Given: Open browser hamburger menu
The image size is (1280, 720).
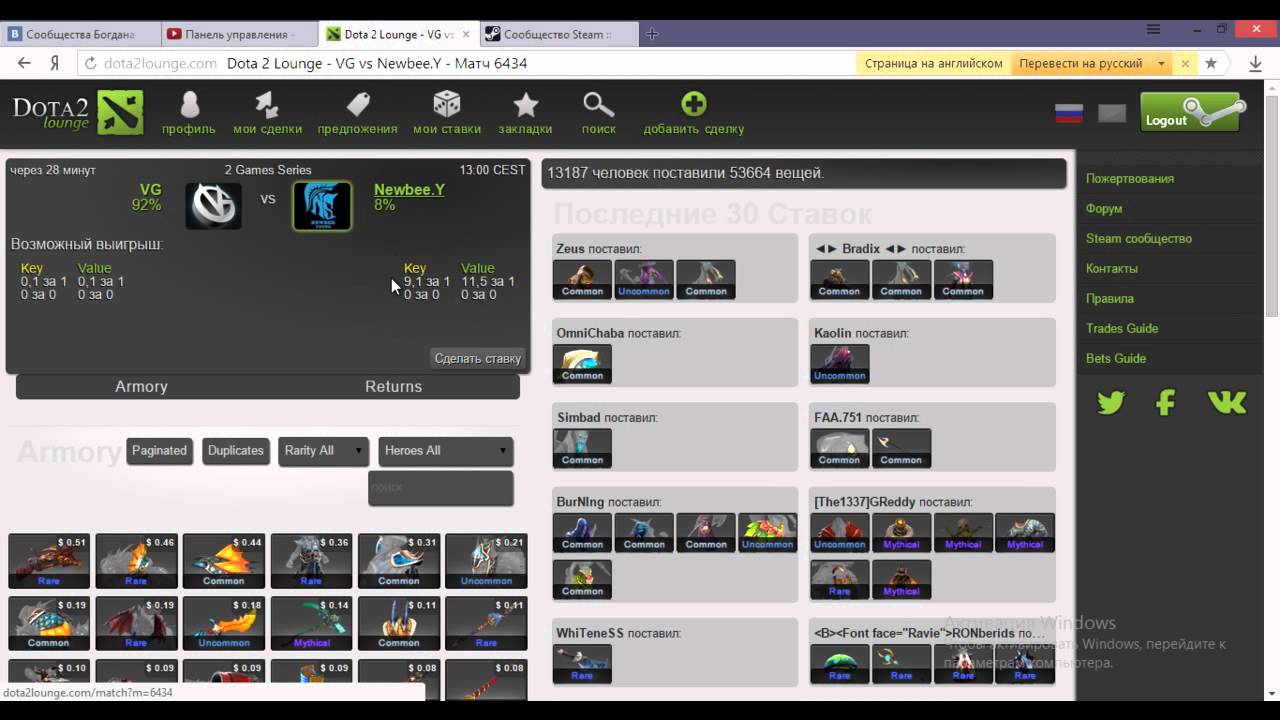Looking at the screenshot, I should [1153, 29].
